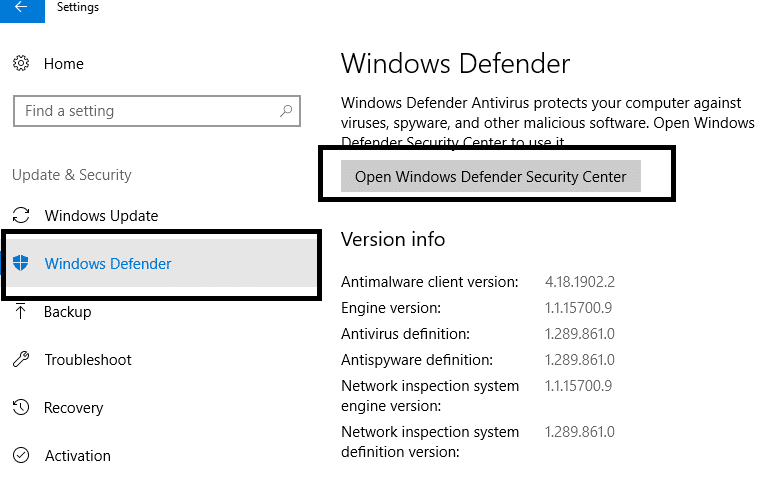Click the Backup upload arrow icon
764x480 pixels.
click(x=21, y=312)
